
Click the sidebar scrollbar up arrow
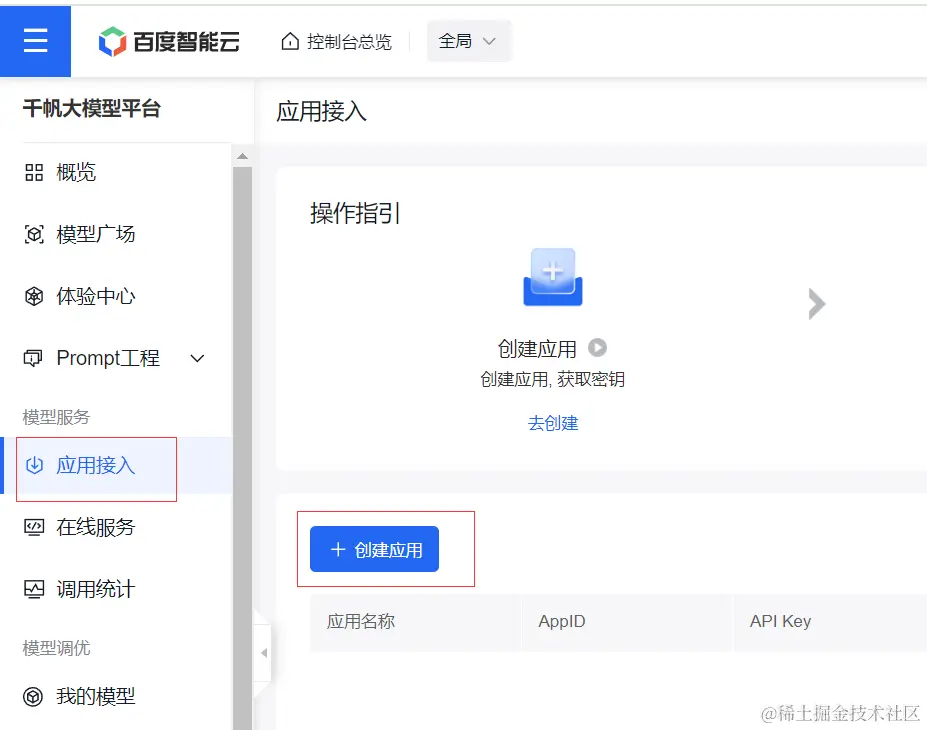click(x=242, y=156)
